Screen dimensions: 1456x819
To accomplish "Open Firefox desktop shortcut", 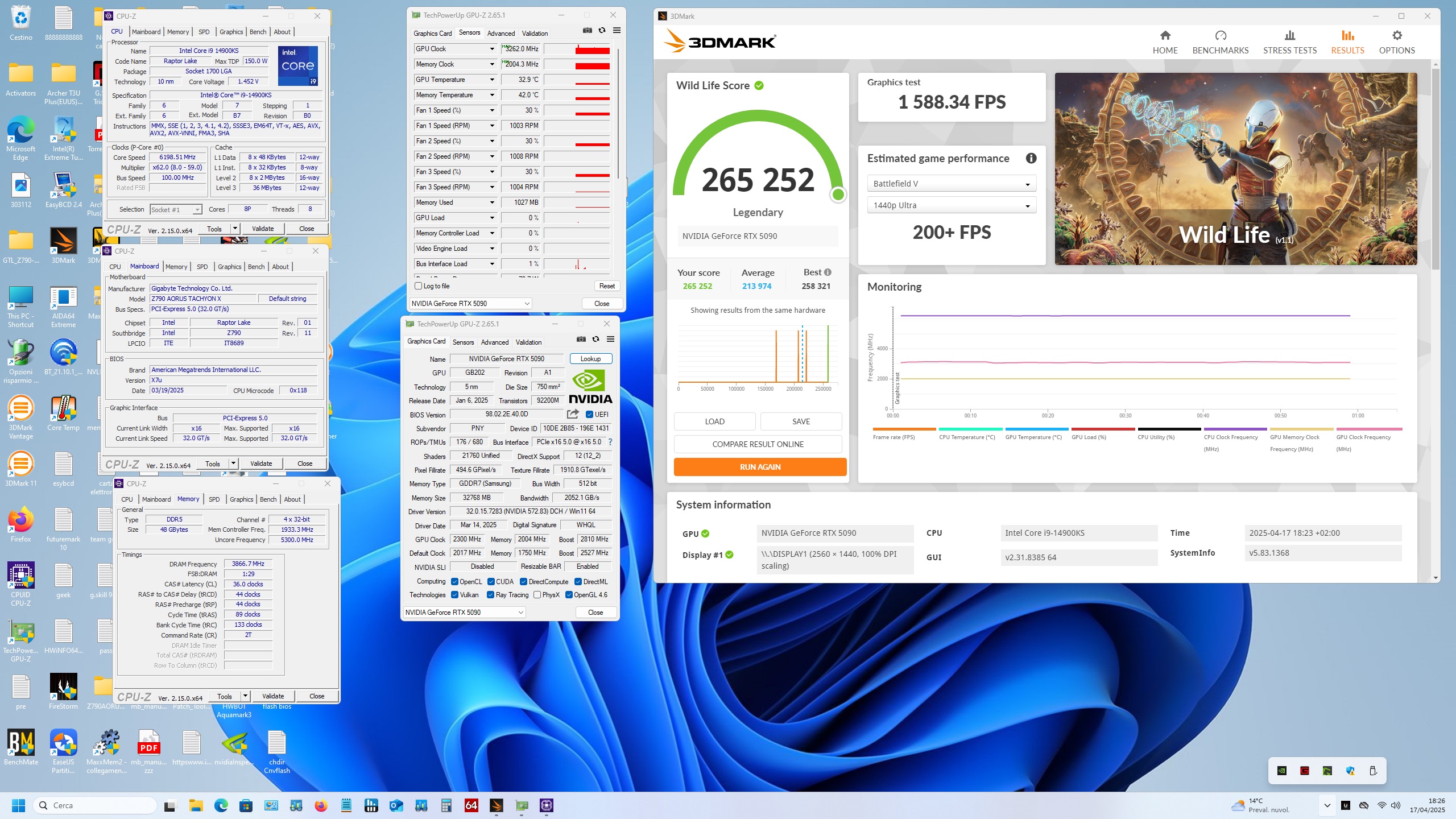I will [x=21, y=524].
